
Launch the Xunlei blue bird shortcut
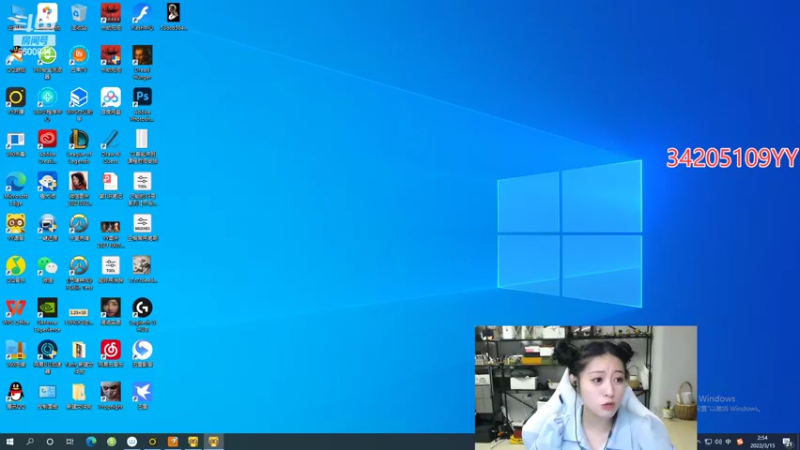pyautogui.click(x=142, y=396)
